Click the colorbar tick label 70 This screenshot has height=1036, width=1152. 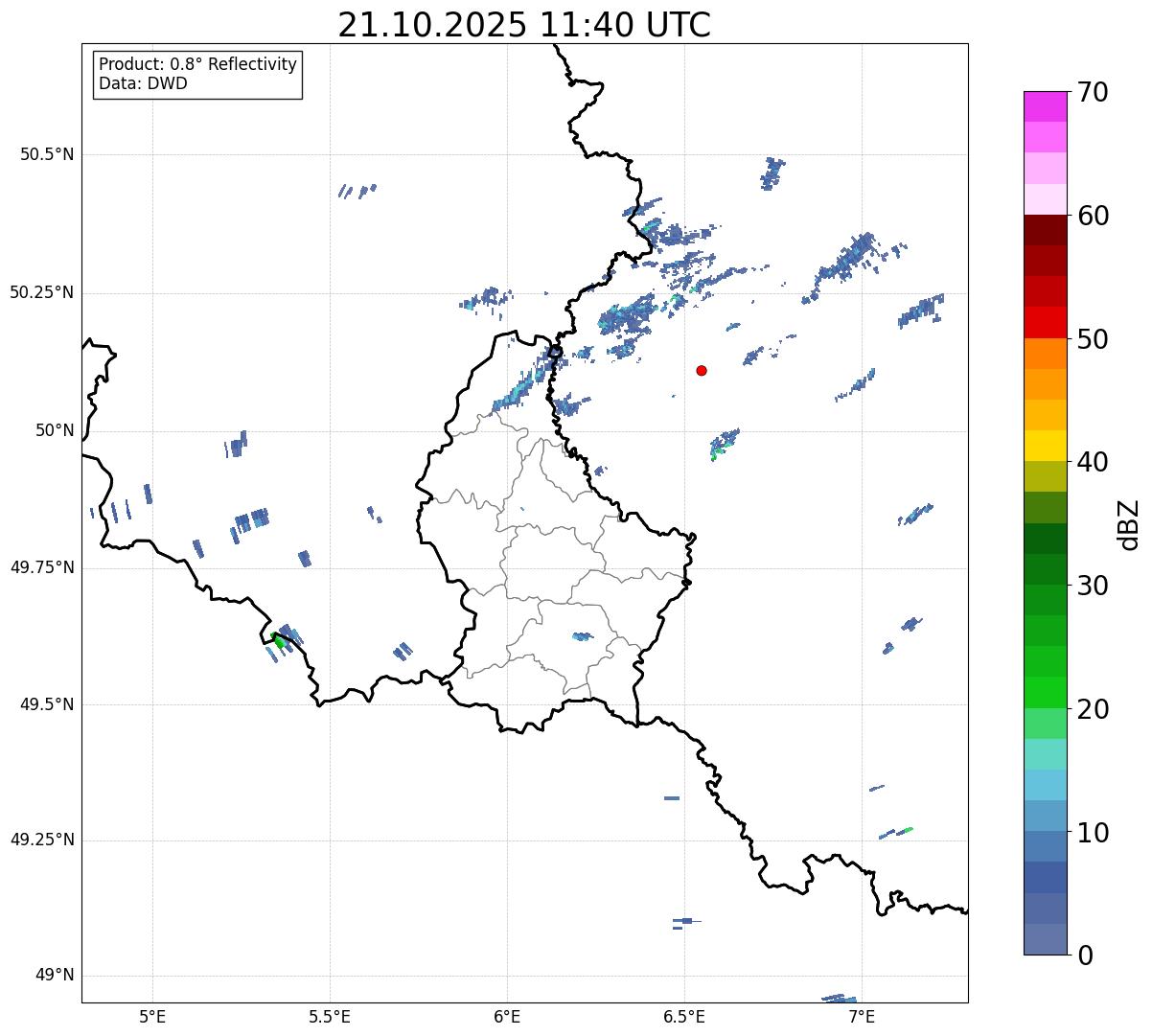[x=1093, y=92]
